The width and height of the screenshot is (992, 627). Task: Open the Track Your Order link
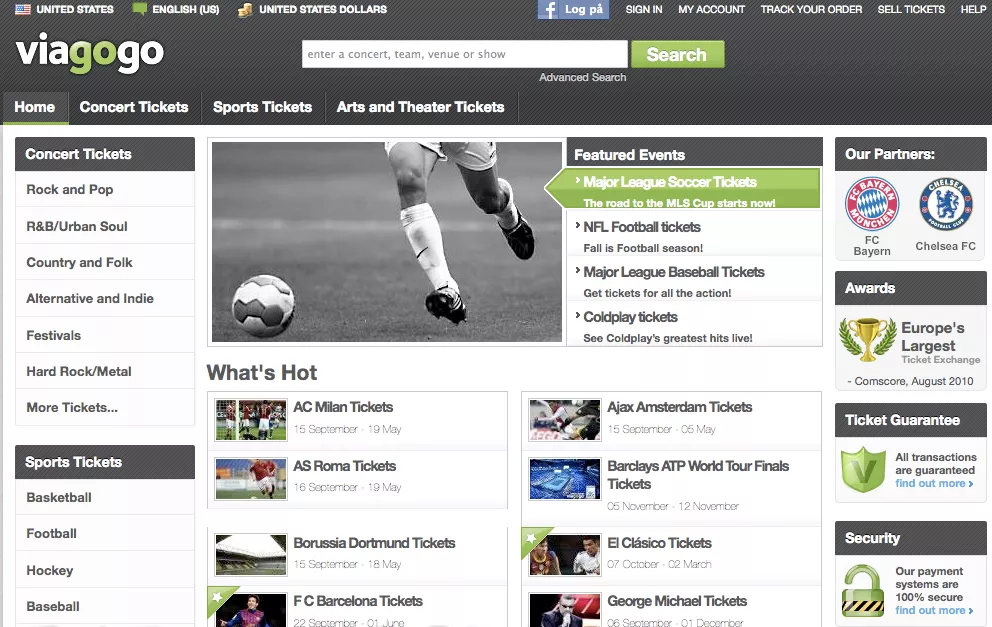(811, 10)
